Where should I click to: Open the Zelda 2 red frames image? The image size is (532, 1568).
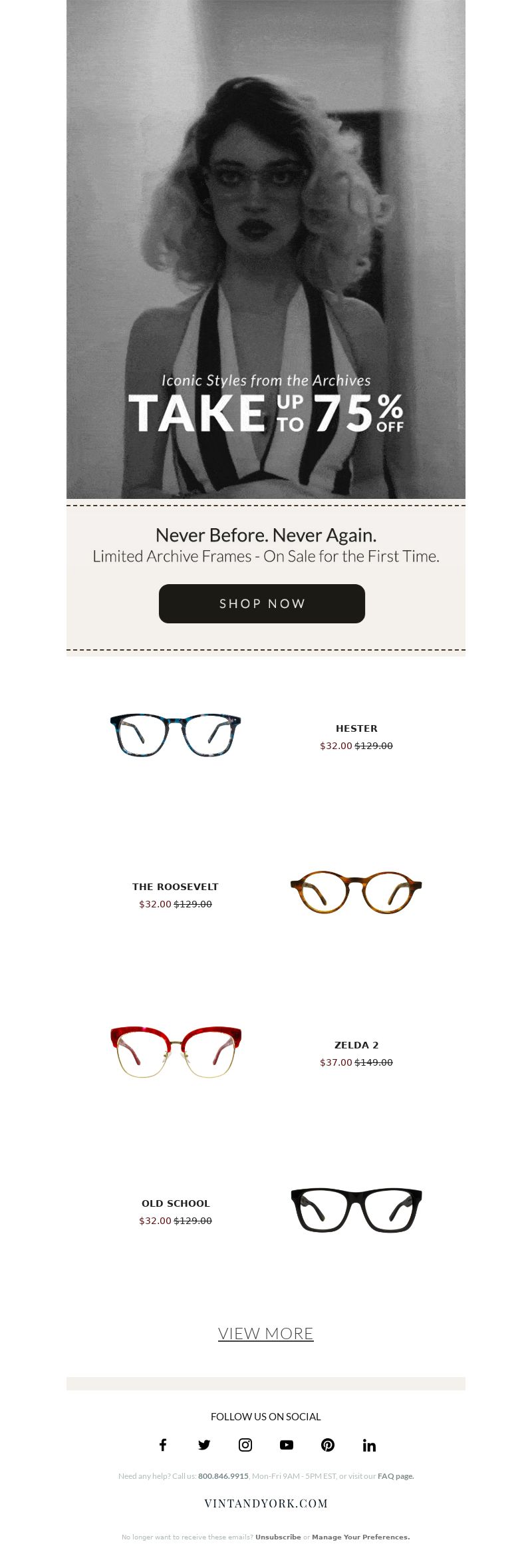pos(176,1052)
